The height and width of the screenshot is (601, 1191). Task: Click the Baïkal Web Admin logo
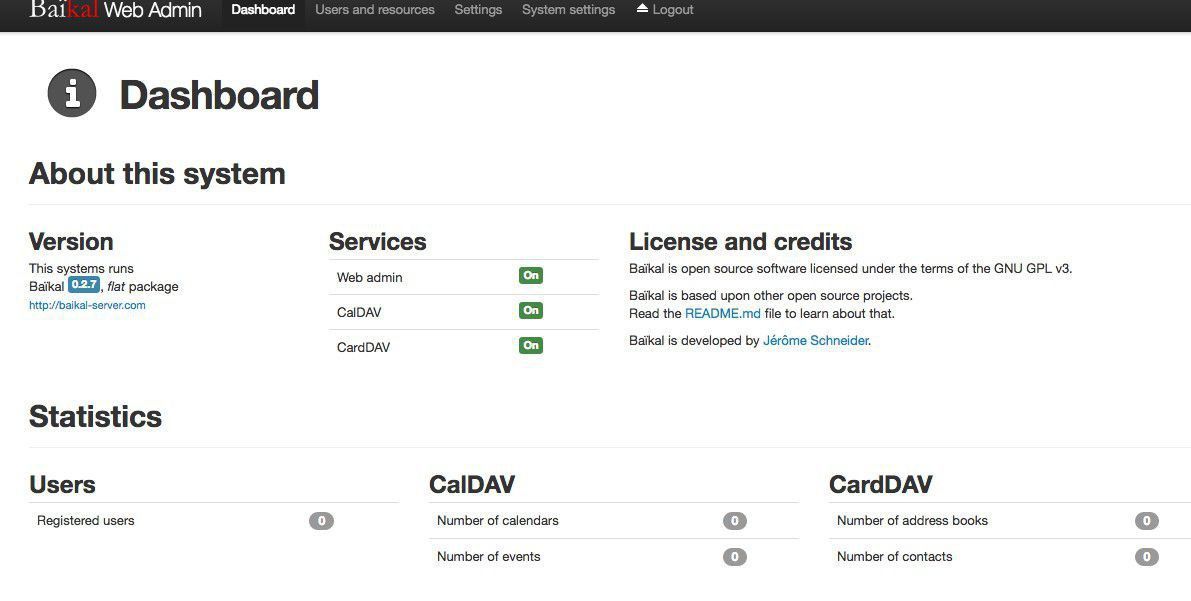(x=116, y=10)
